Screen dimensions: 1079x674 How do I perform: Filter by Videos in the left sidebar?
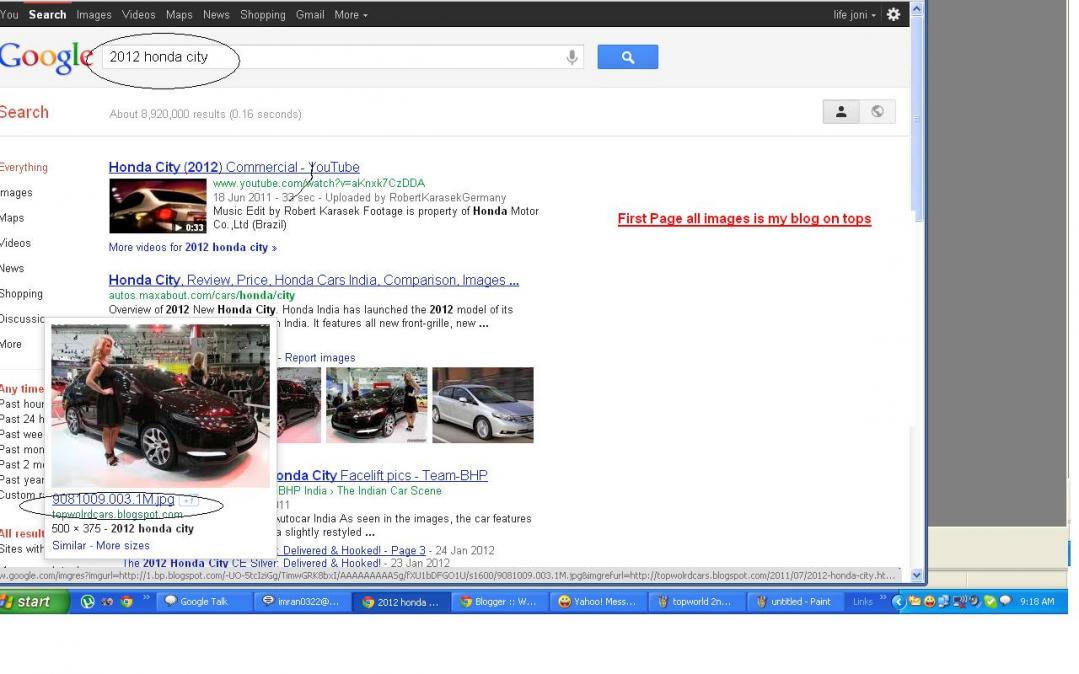pos(15,243)
